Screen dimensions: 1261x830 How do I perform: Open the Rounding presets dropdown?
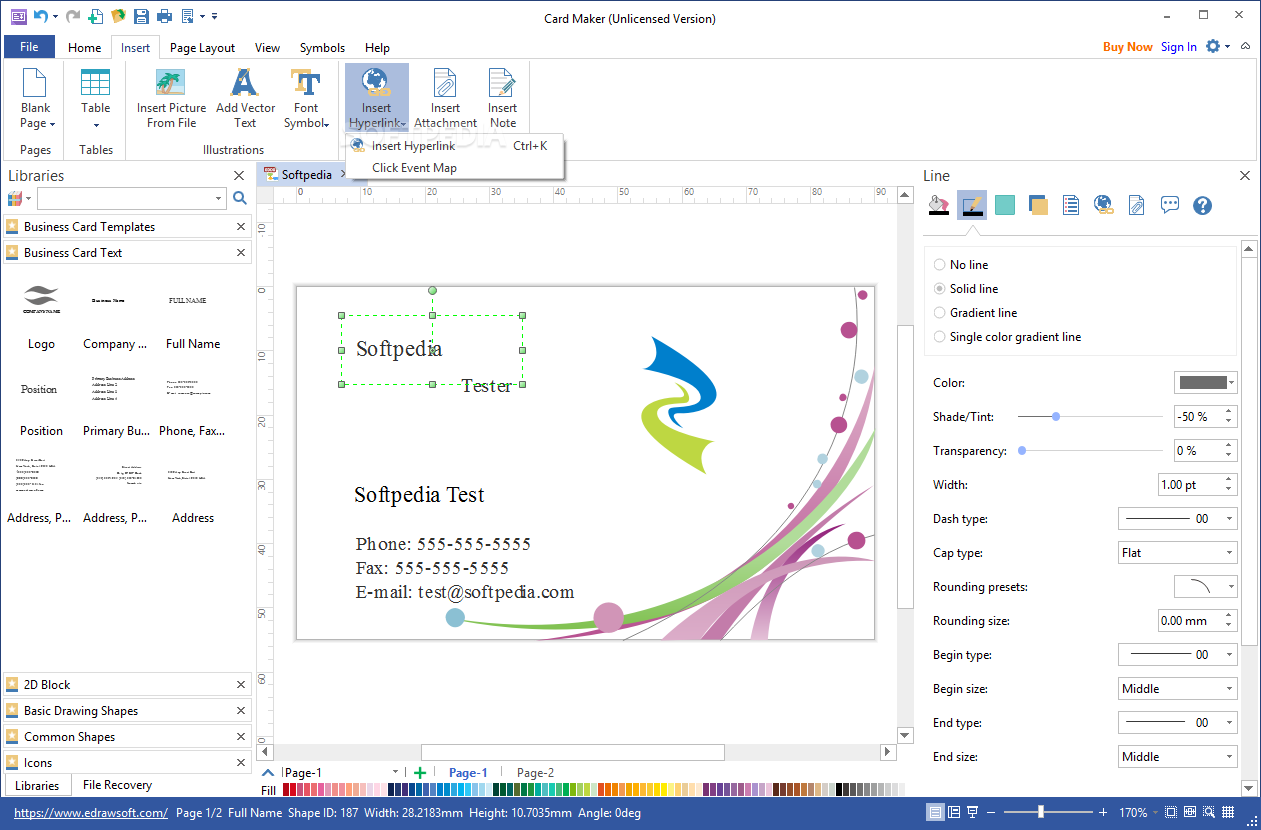pyautogui.click(x=1205, y=586)
